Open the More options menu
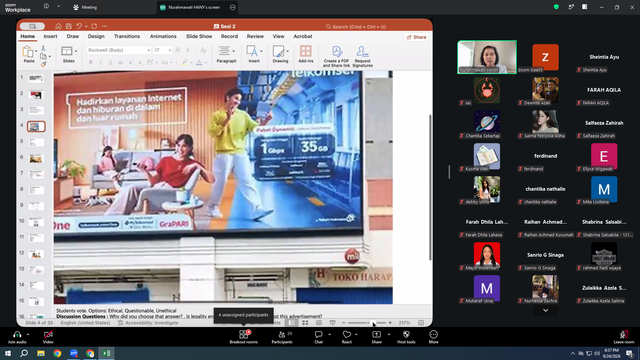The width and height of the screenshot is (640, 360). tap(433, 337)
